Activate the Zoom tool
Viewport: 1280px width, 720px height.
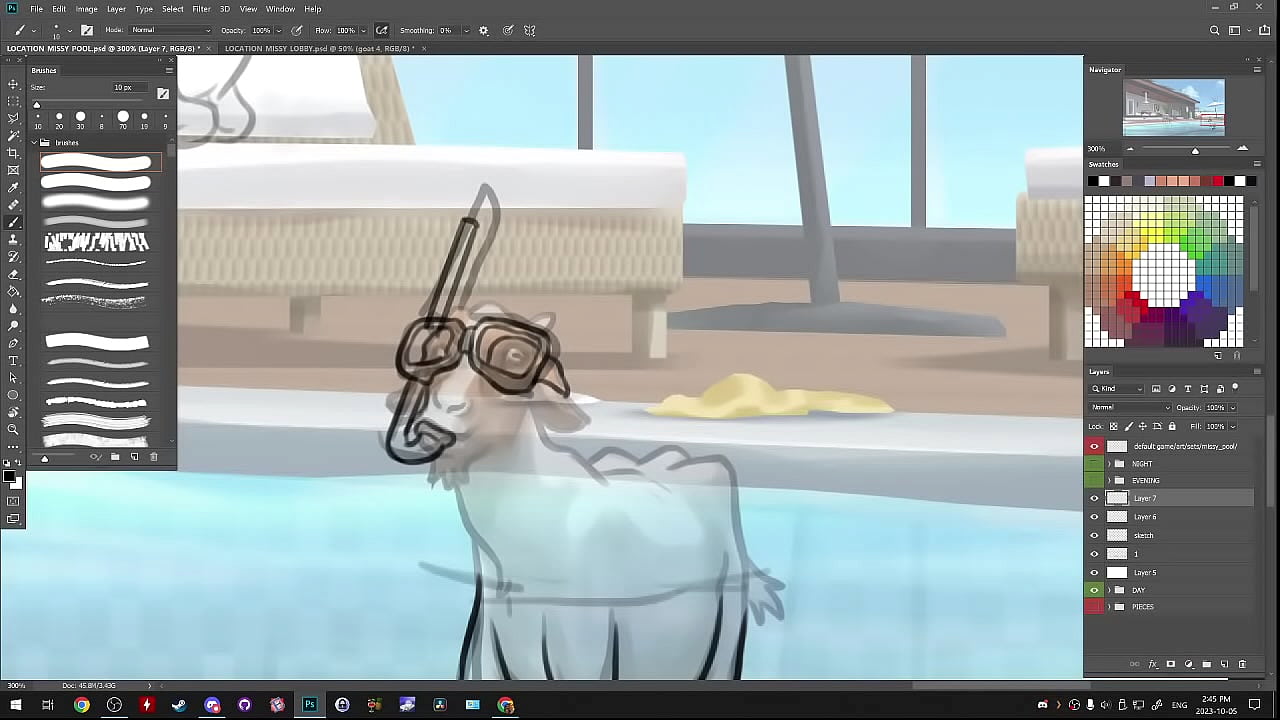13,429
